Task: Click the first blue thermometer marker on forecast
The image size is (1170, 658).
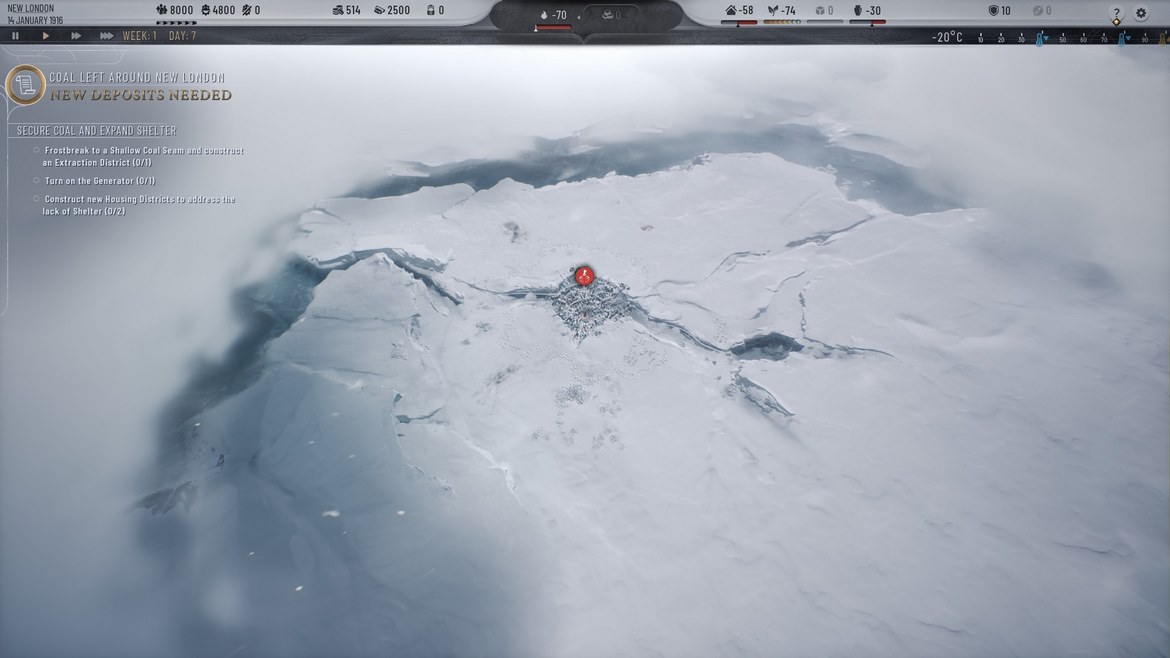Action: [x=1039, y=39]
